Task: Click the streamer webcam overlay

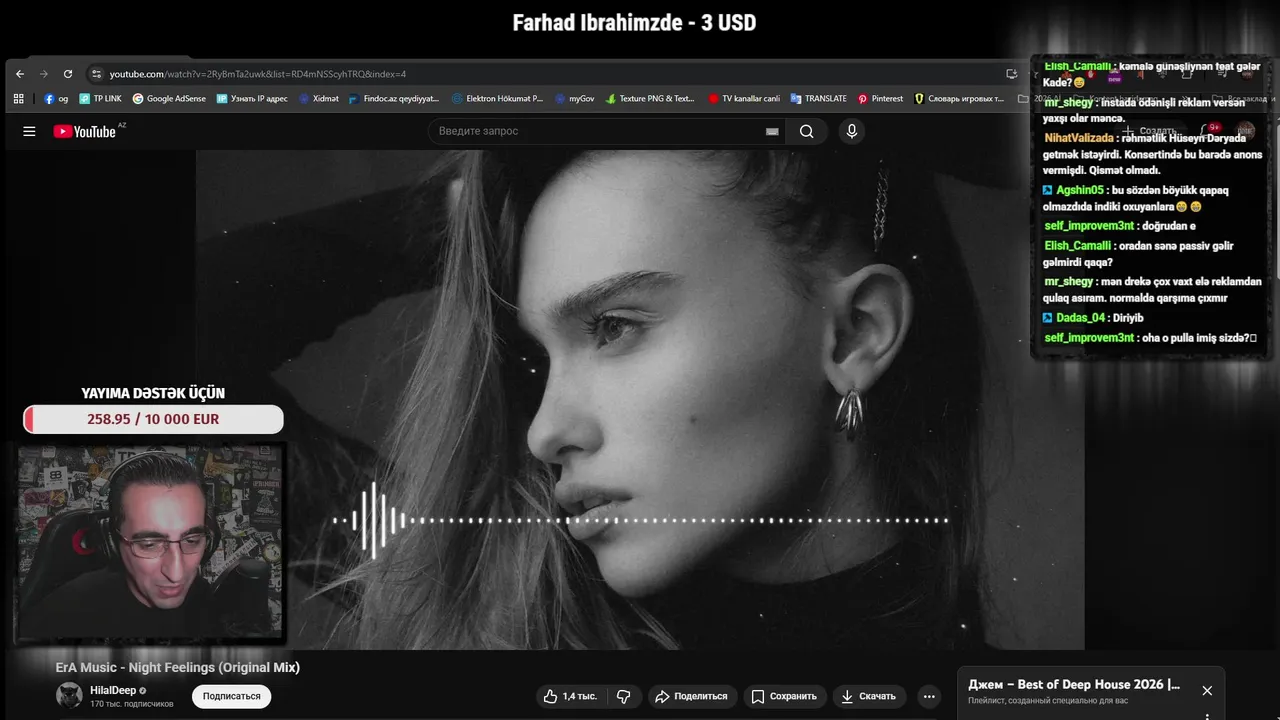Action: (x=150, y=542)
